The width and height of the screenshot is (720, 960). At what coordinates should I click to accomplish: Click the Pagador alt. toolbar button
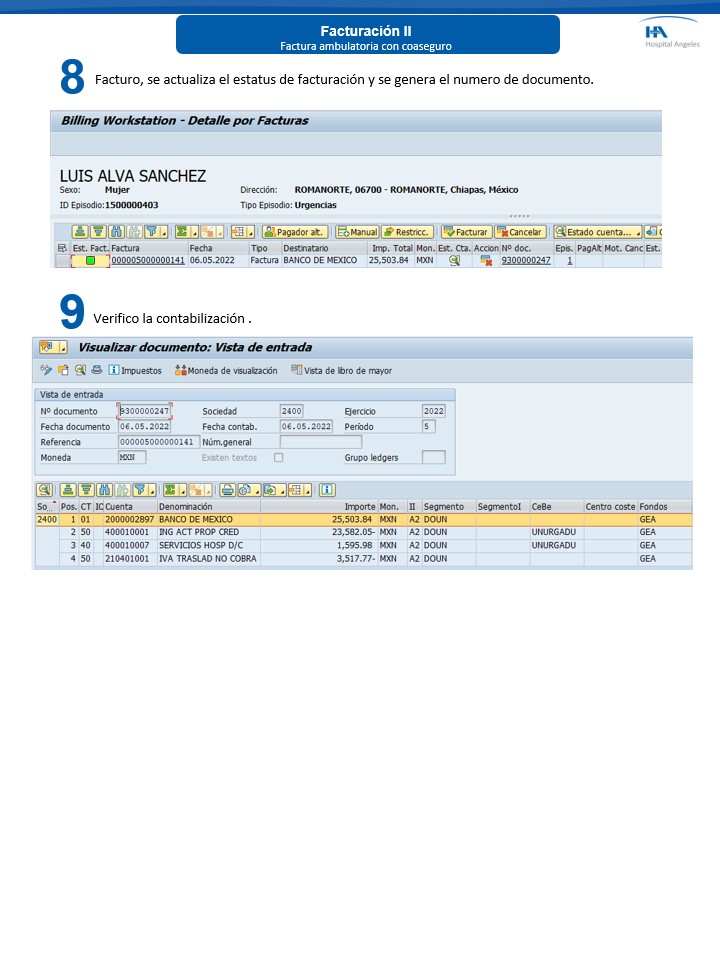[x=293, y=232]
